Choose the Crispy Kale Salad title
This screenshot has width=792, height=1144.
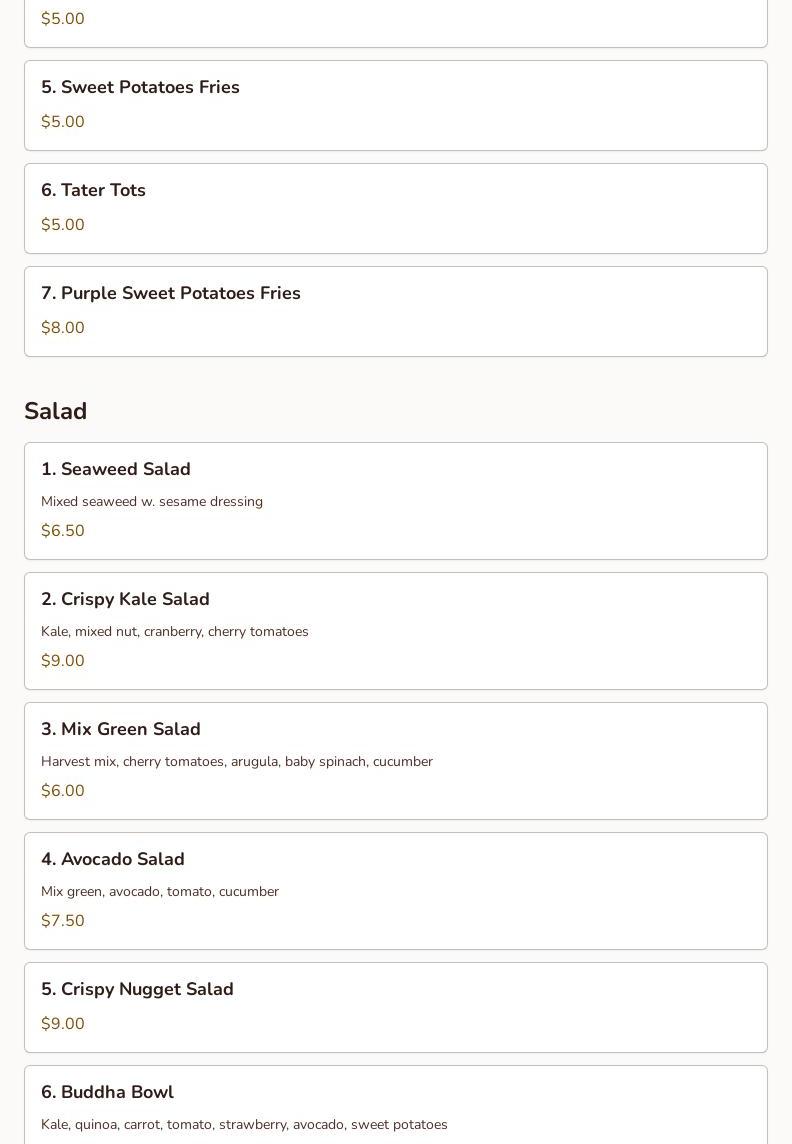[125, 599]
